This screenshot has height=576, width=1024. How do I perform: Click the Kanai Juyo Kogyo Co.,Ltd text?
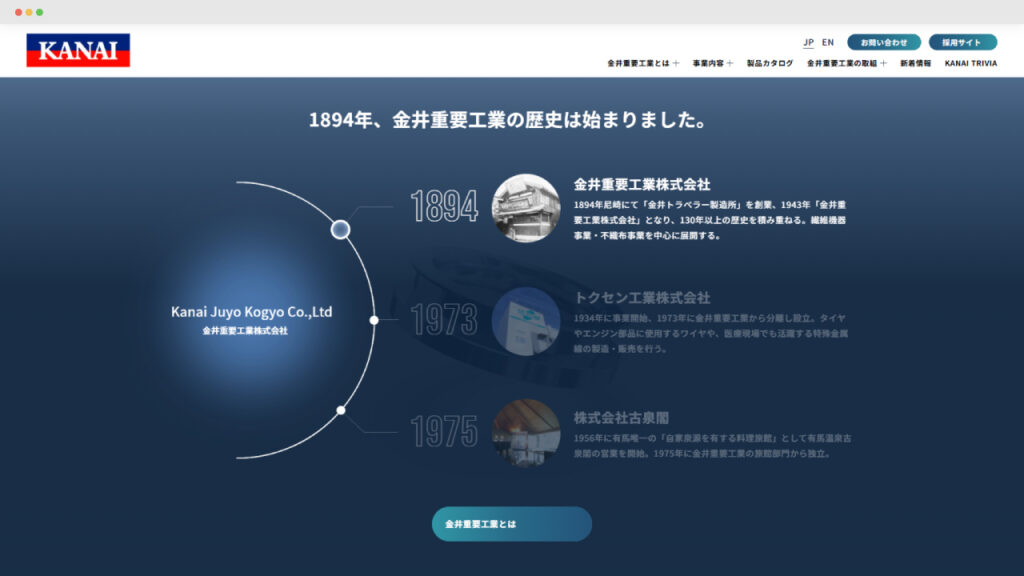coord(251,312)
